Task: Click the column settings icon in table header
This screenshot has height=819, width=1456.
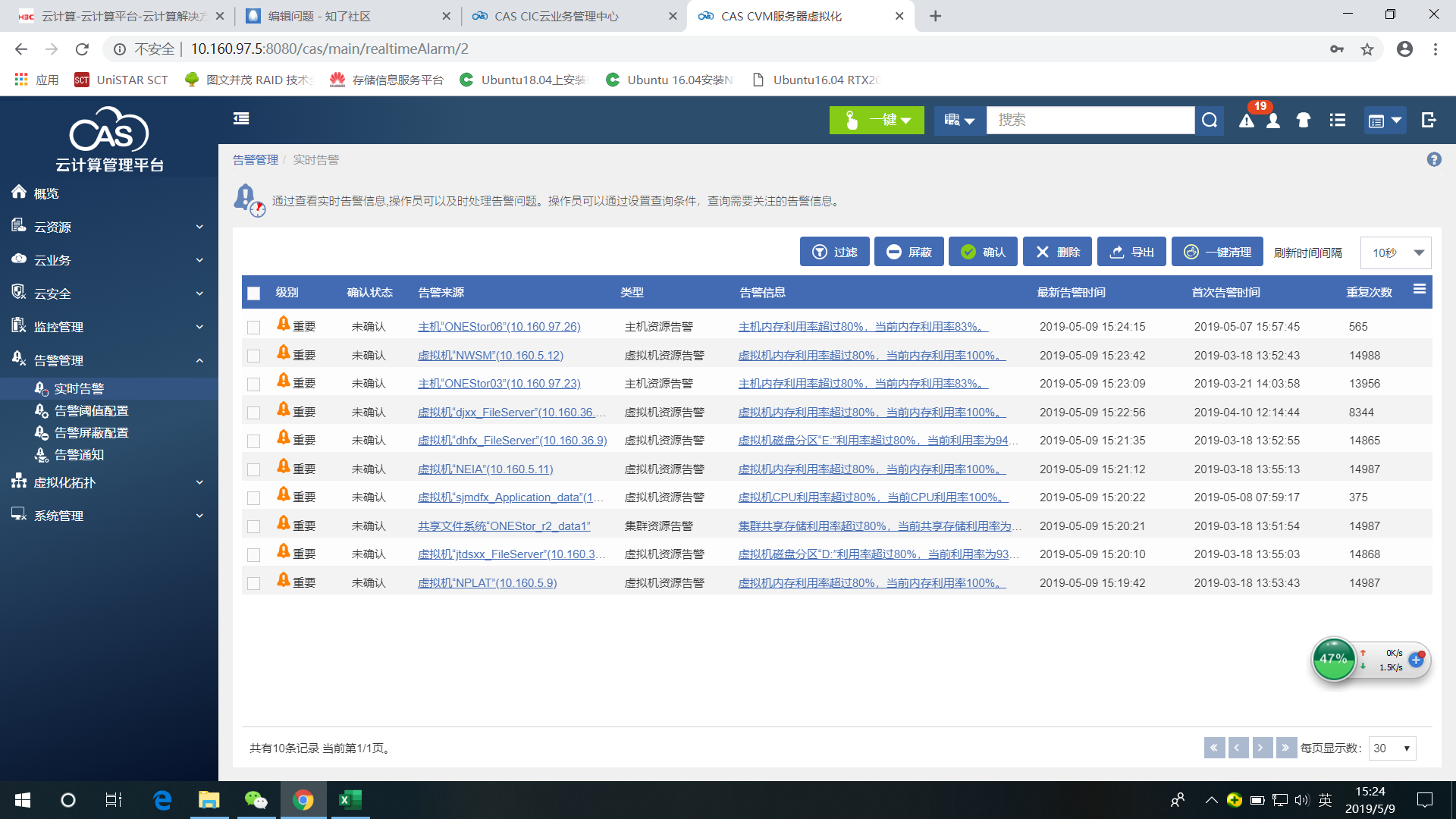Action: (x=1420, y=289)
